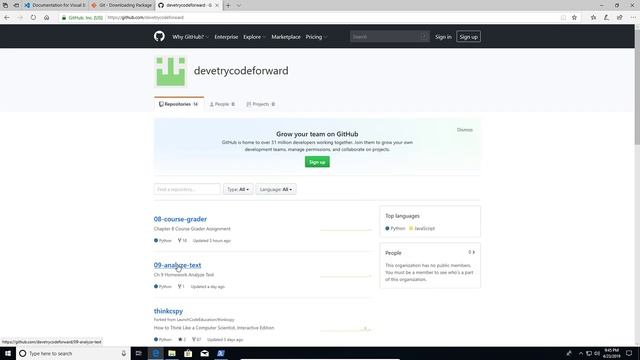Open the browser home page icon
Viewport: 640px width, 360px height.
click(47, 18)
